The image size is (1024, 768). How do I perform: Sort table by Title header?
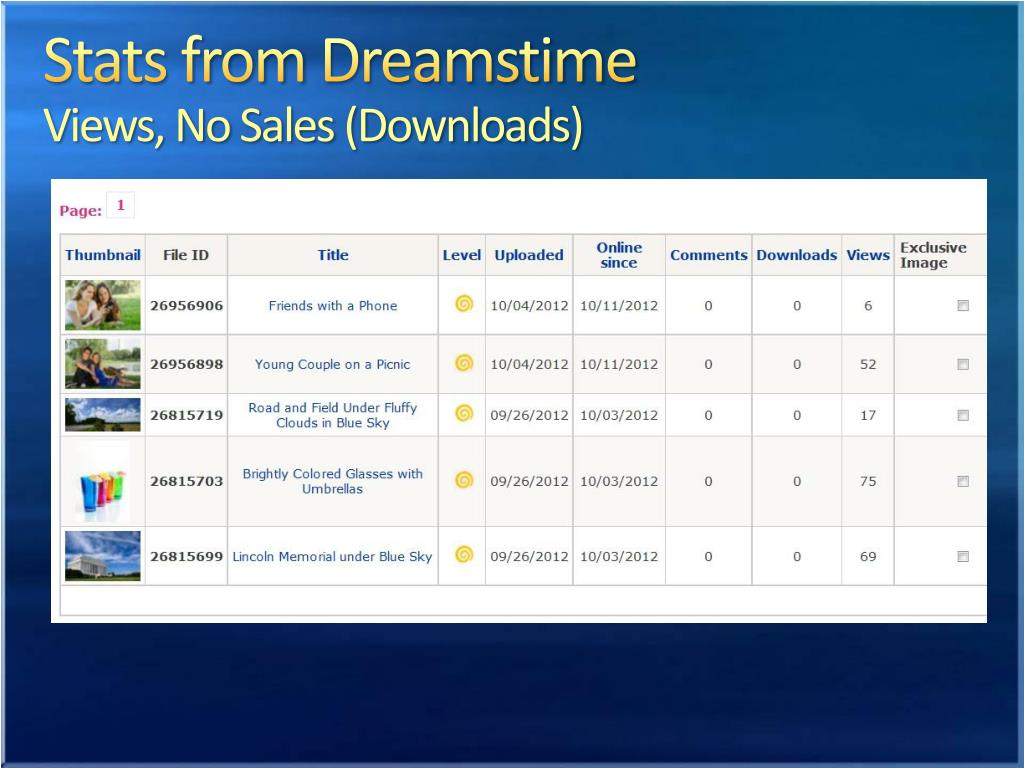click(333, 255)
